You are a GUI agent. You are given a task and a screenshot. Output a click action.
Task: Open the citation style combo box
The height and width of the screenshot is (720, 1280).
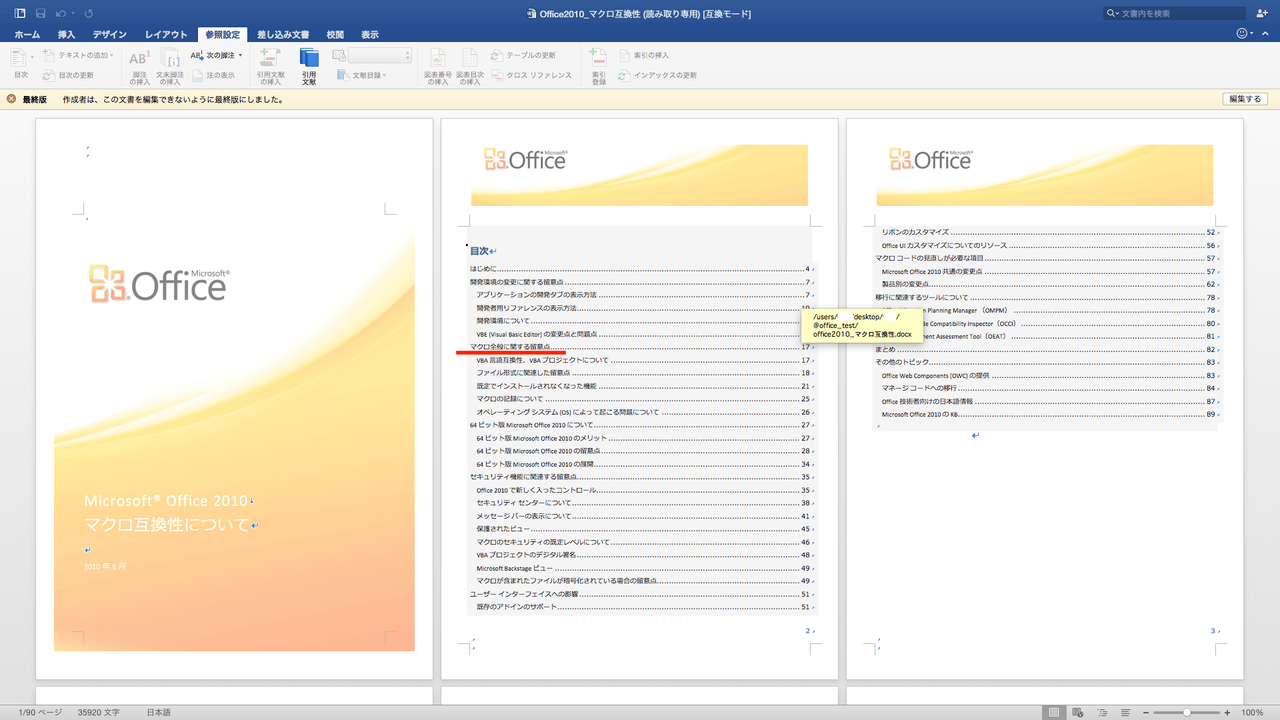point(379,55)
